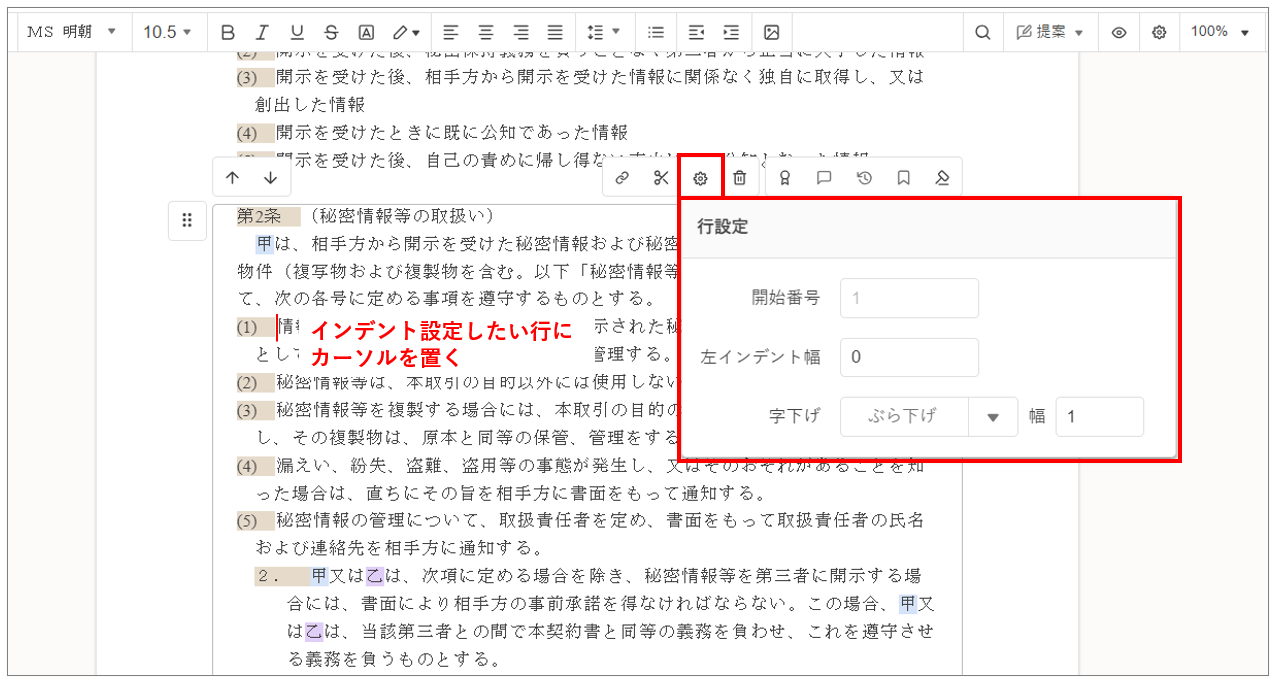
Task: Open the 100% zoom menu
Action: pos(1220,32)
